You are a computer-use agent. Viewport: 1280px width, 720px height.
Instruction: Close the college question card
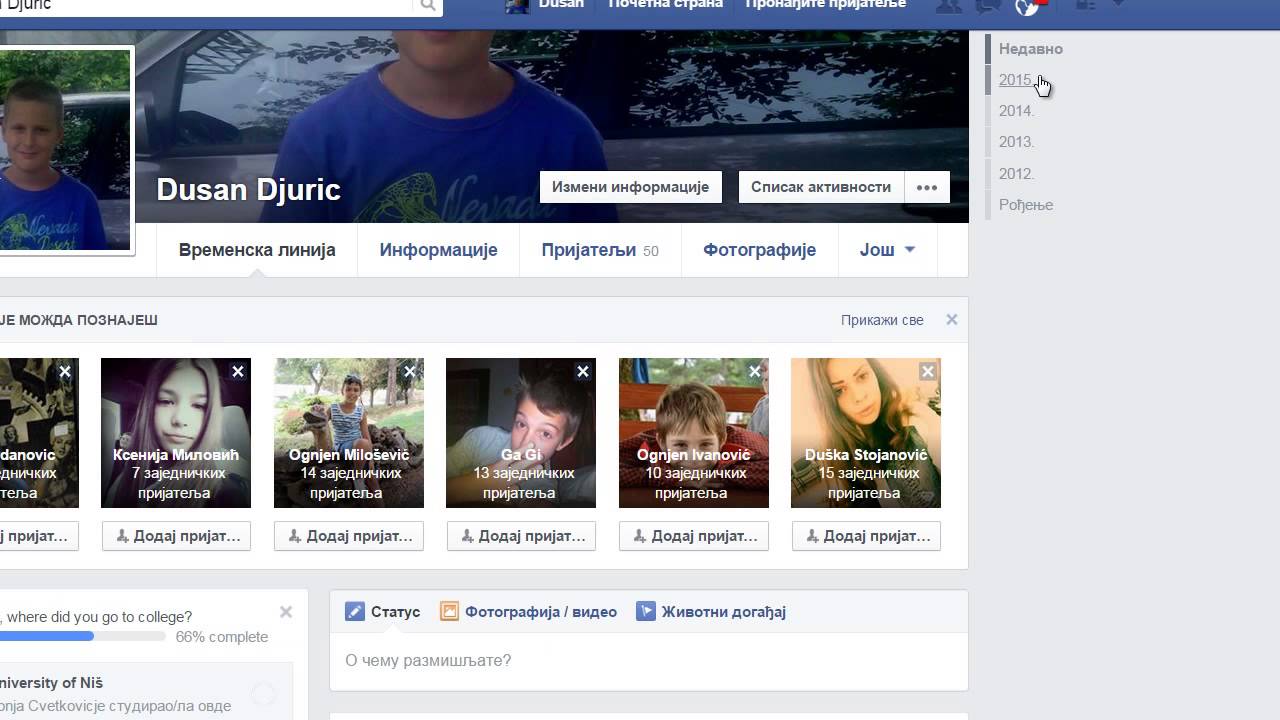(x=286, y=612)
